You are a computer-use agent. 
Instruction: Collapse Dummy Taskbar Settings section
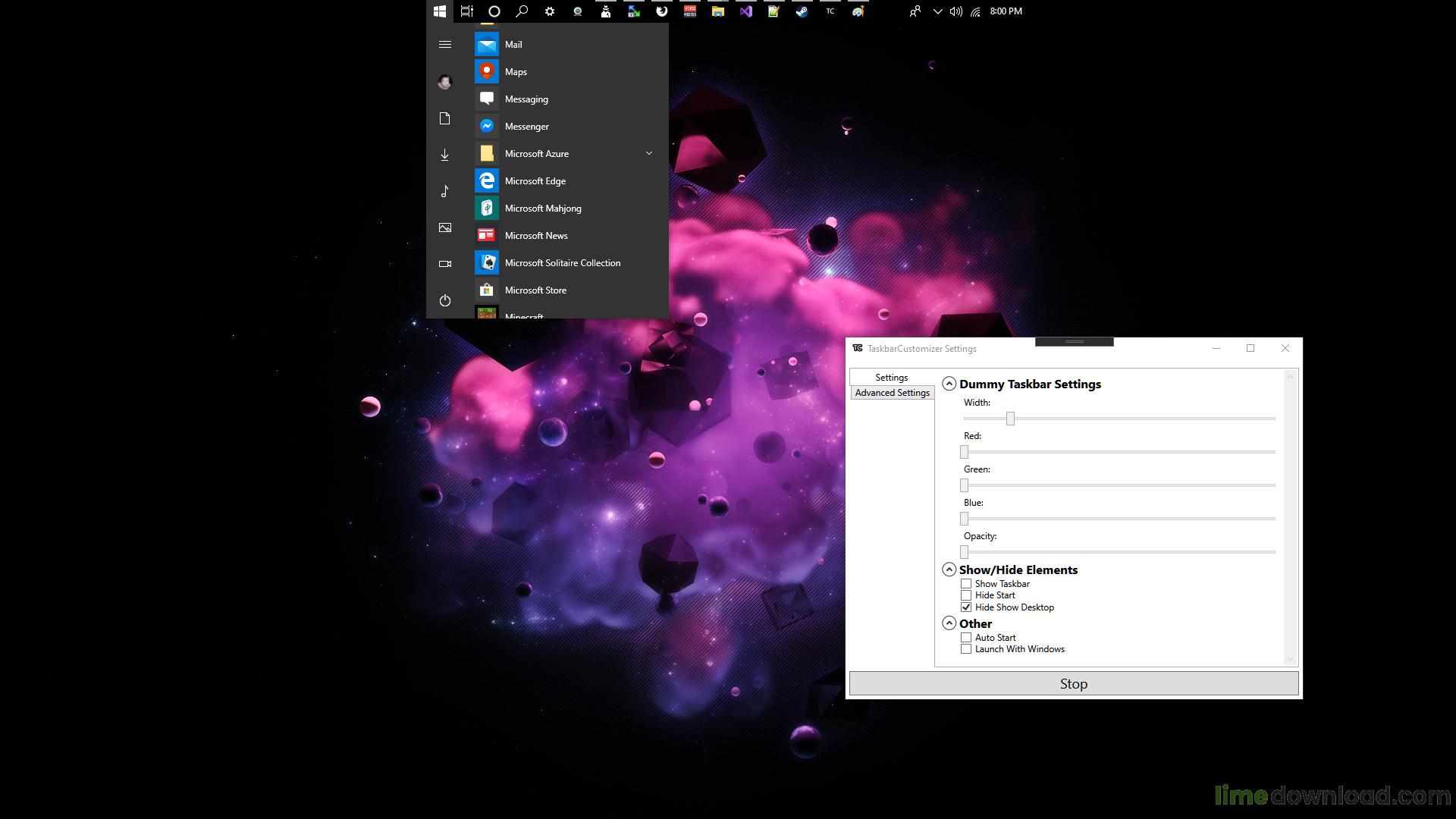[x=949, y=384]
